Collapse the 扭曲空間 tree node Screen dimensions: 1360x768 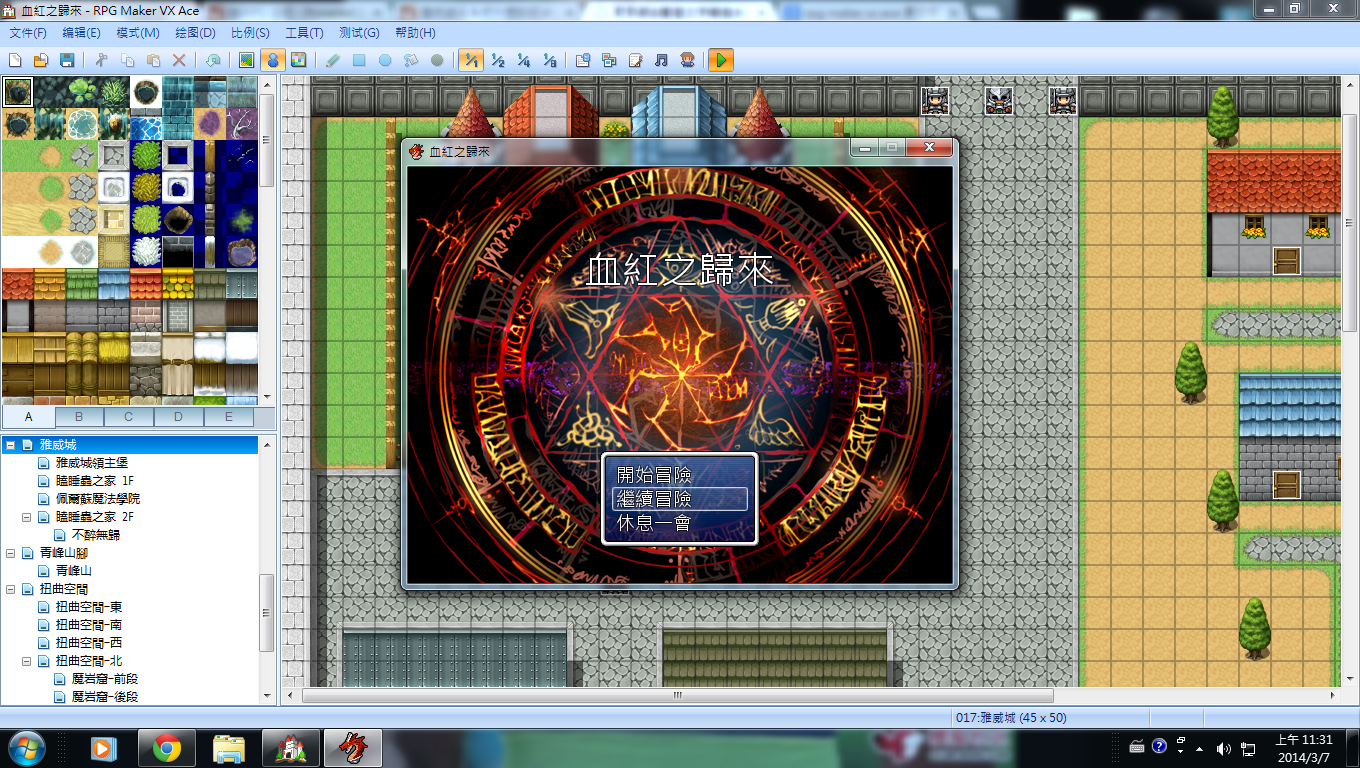tap(11, 589)
